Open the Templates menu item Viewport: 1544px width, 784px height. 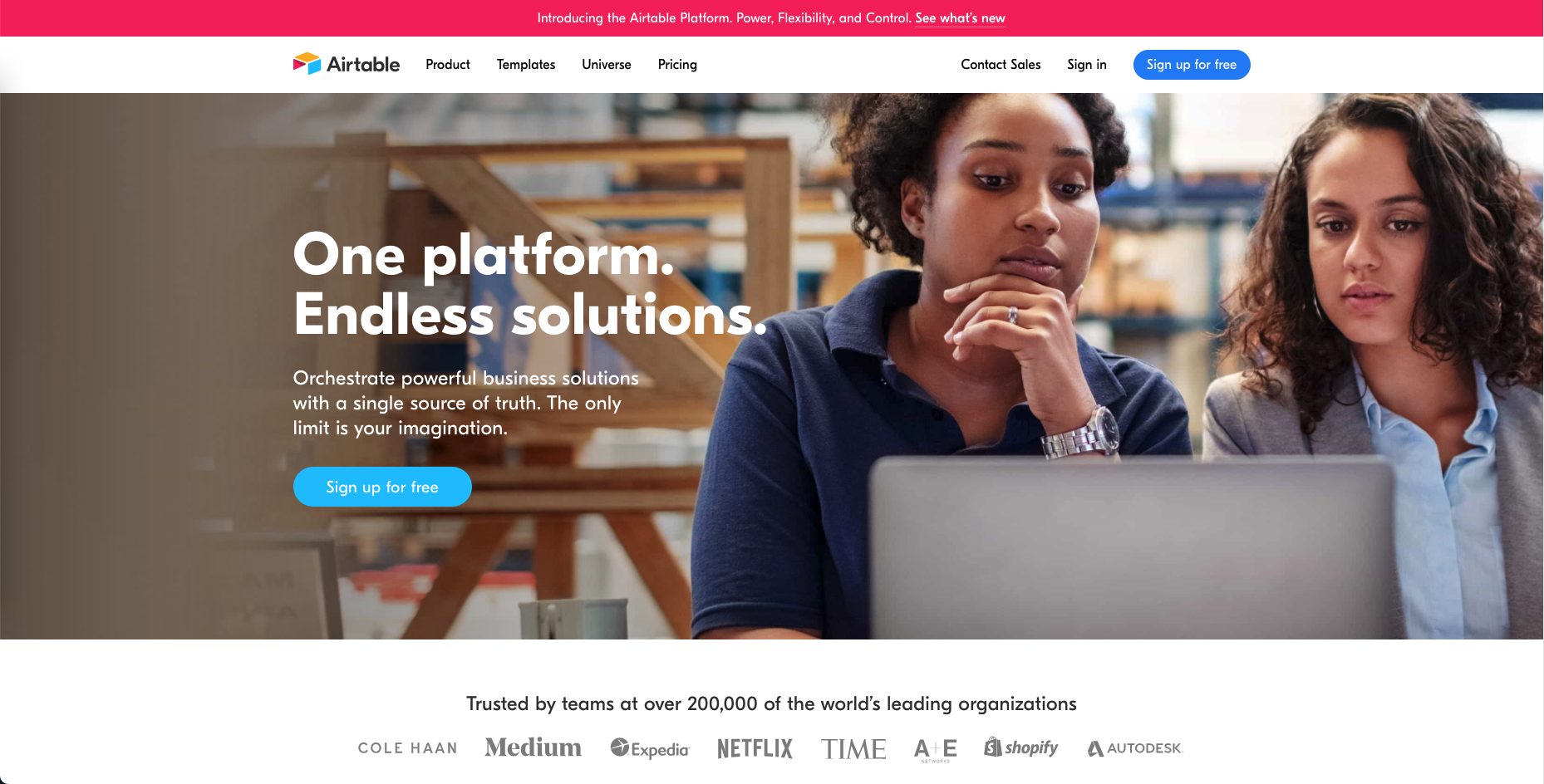pos(526,65)
